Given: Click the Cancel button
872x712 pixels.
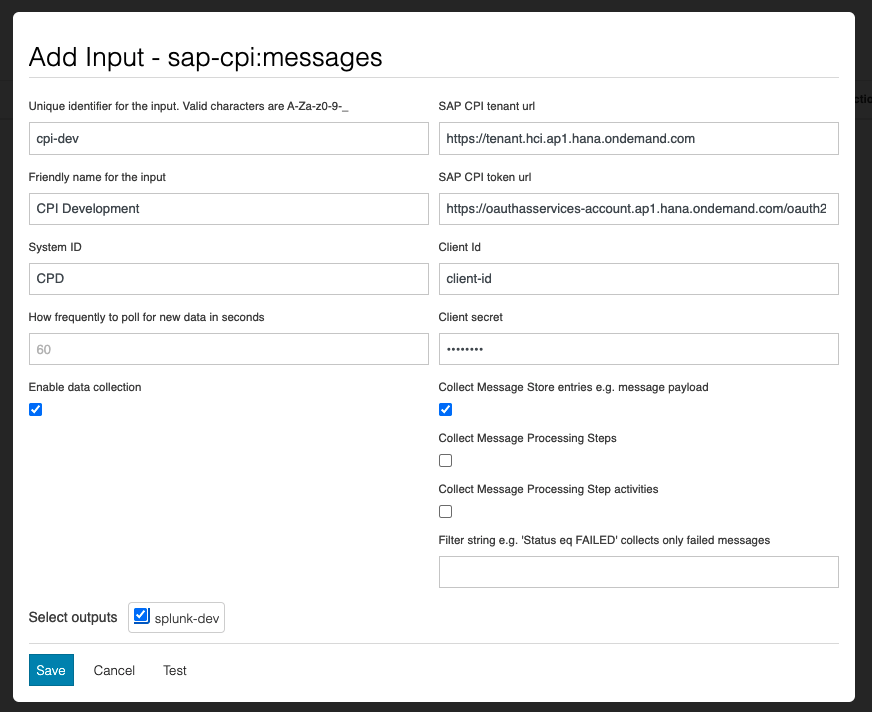Looking at the screenshot, I should coord(114,670).
